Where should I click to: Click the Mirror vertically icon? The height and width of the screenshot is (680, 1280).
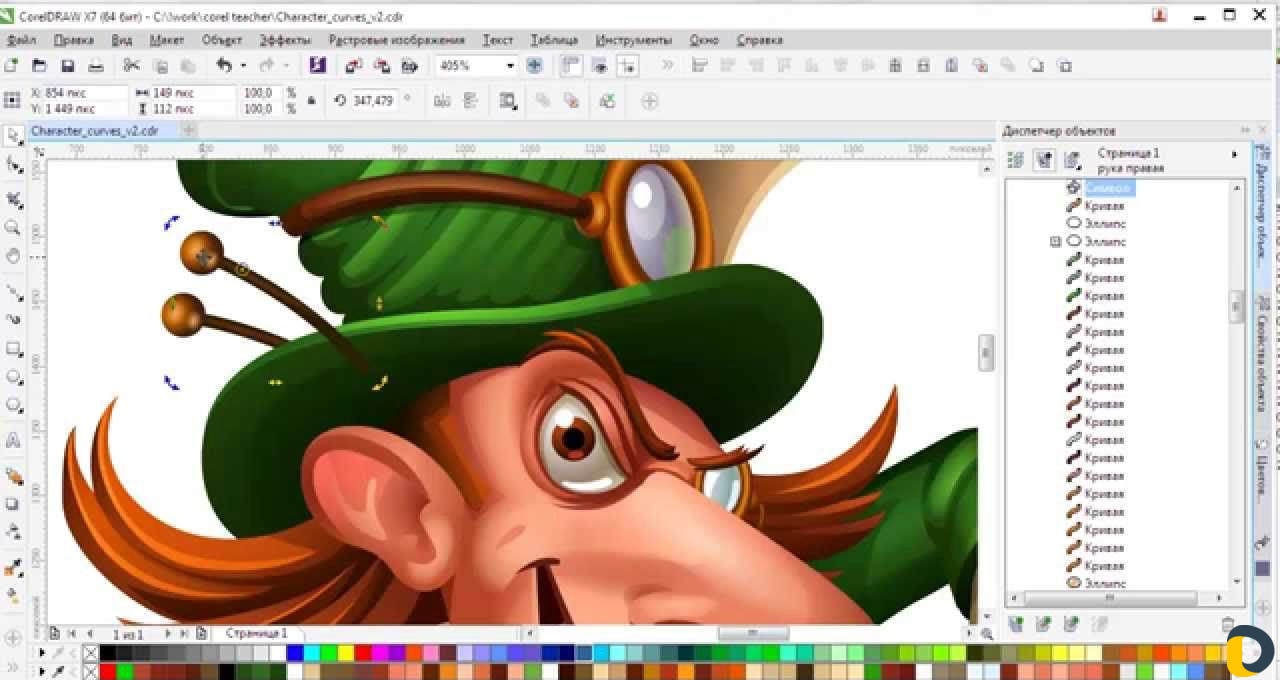click(470, 101)
